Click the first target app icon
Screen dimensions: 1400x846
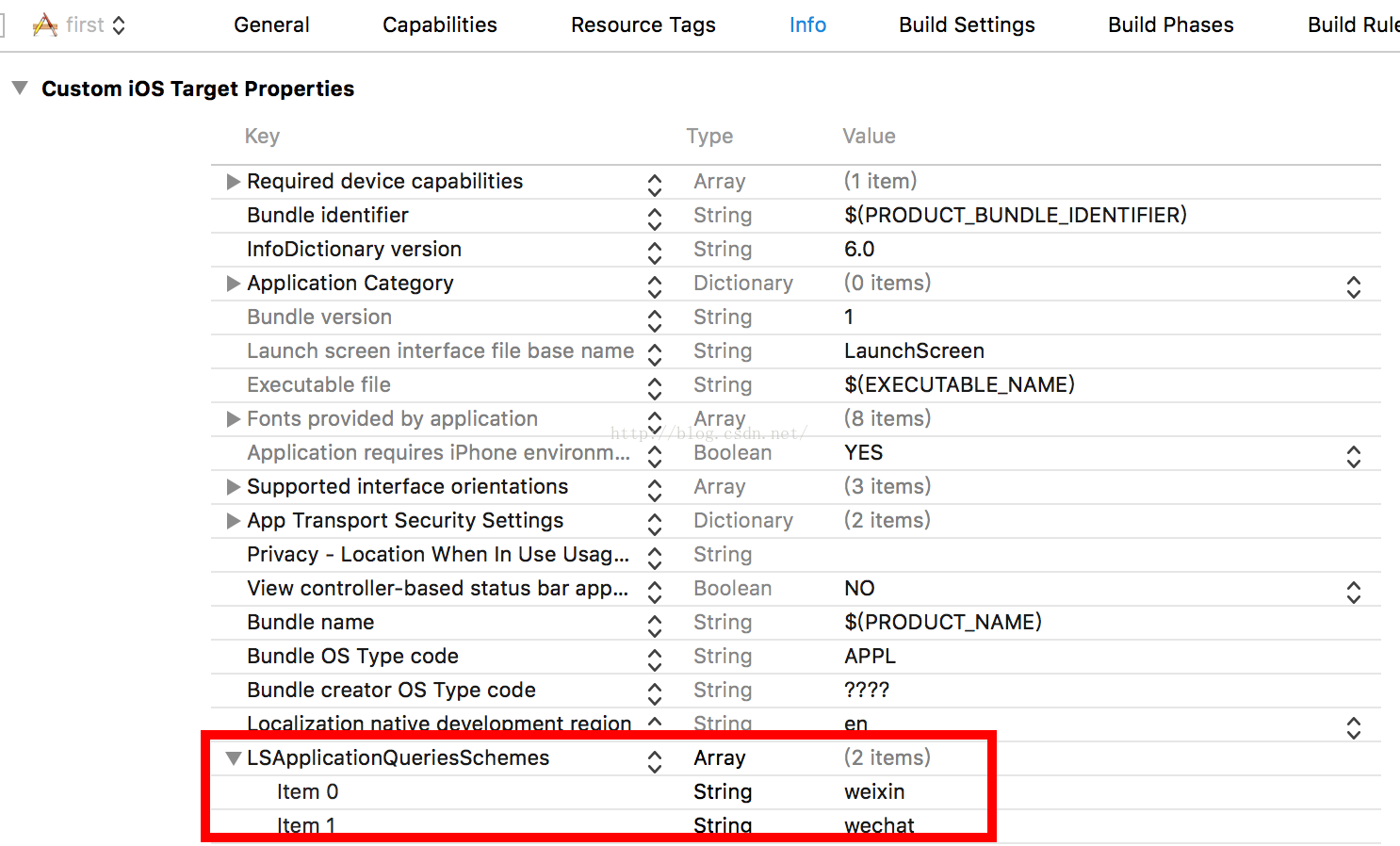coord(44,25)
